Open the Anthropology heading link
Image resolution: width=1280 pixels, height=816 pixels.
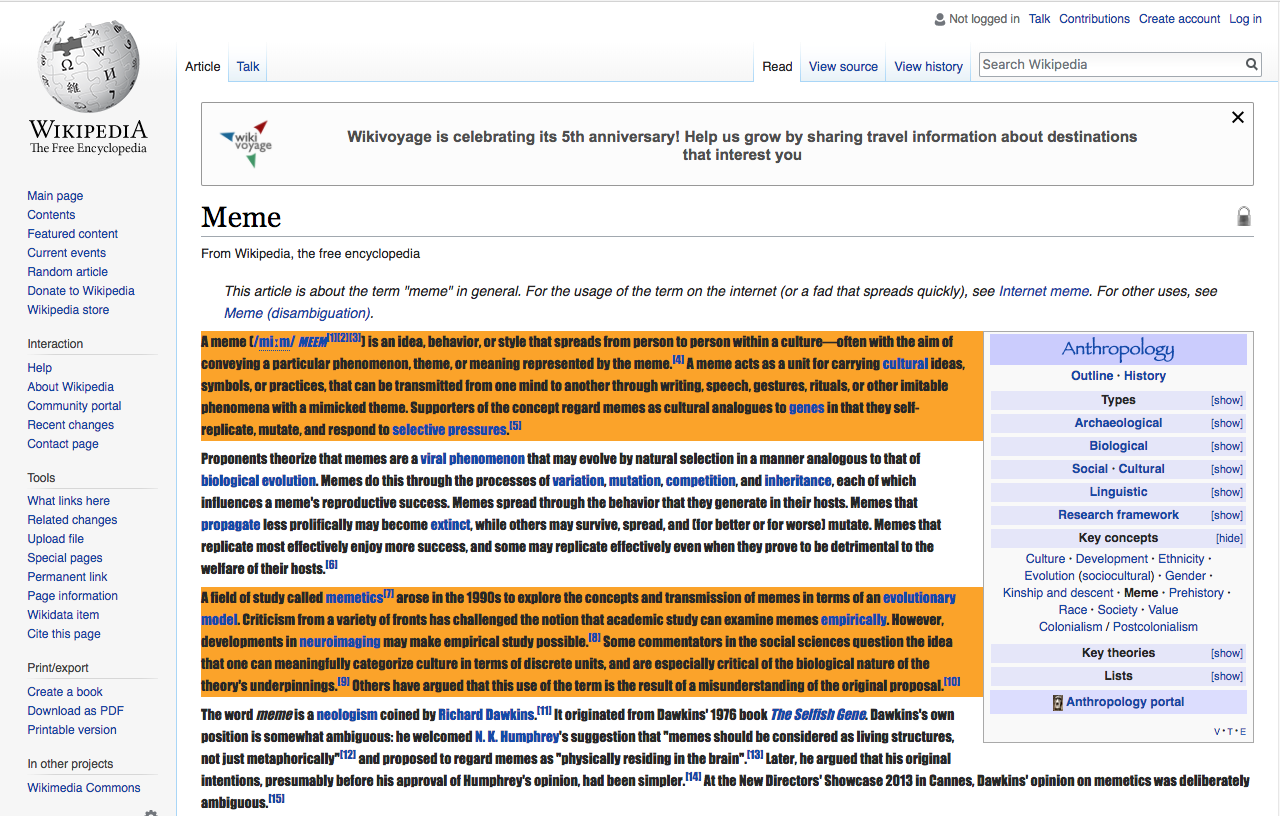1118,349
